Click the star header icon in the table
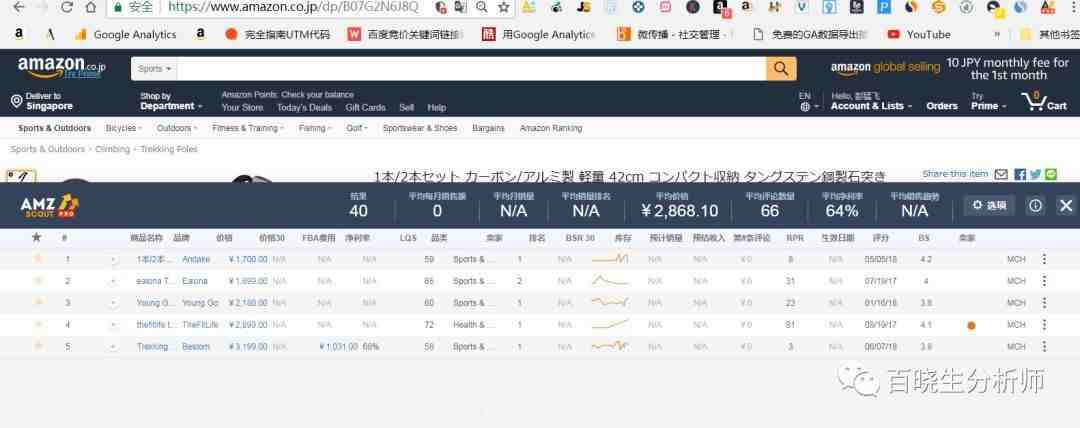Screen dimensions: 1080x428 coord(37,237)
